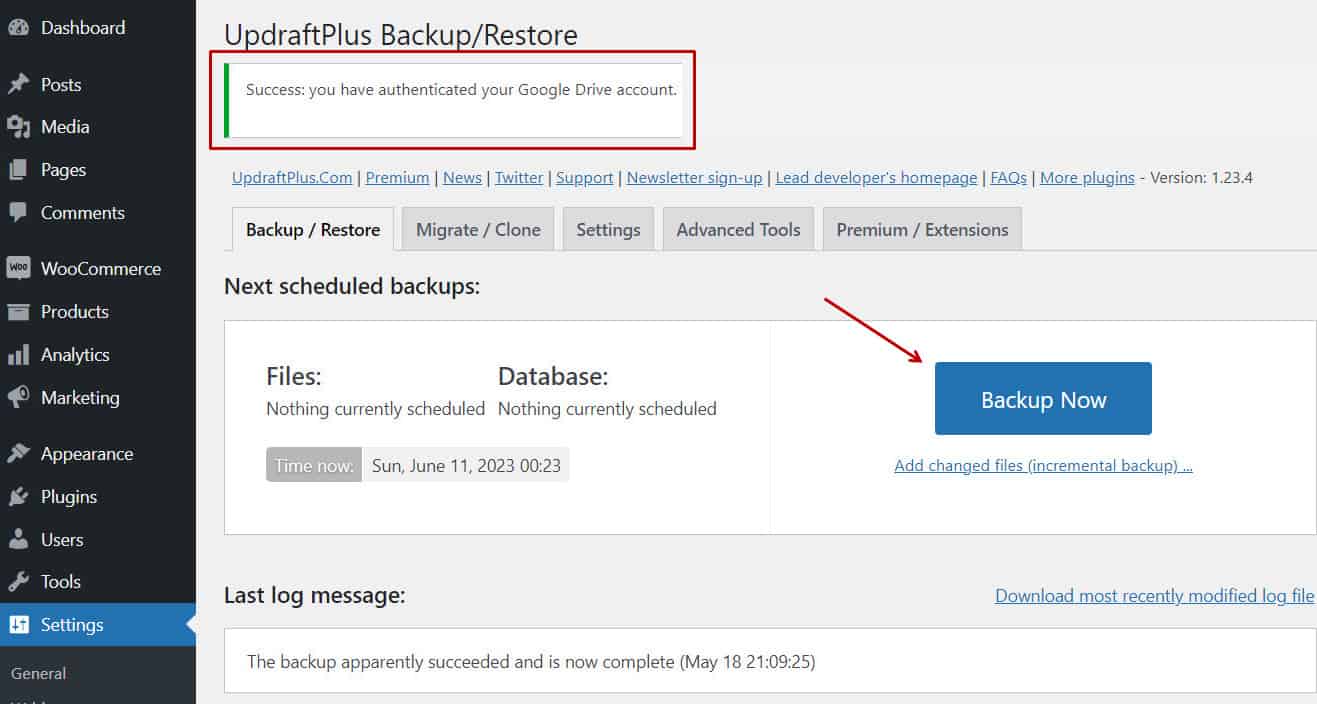Open the More plugins link
Screen dimensions: 1317x704
[1087, 178]
